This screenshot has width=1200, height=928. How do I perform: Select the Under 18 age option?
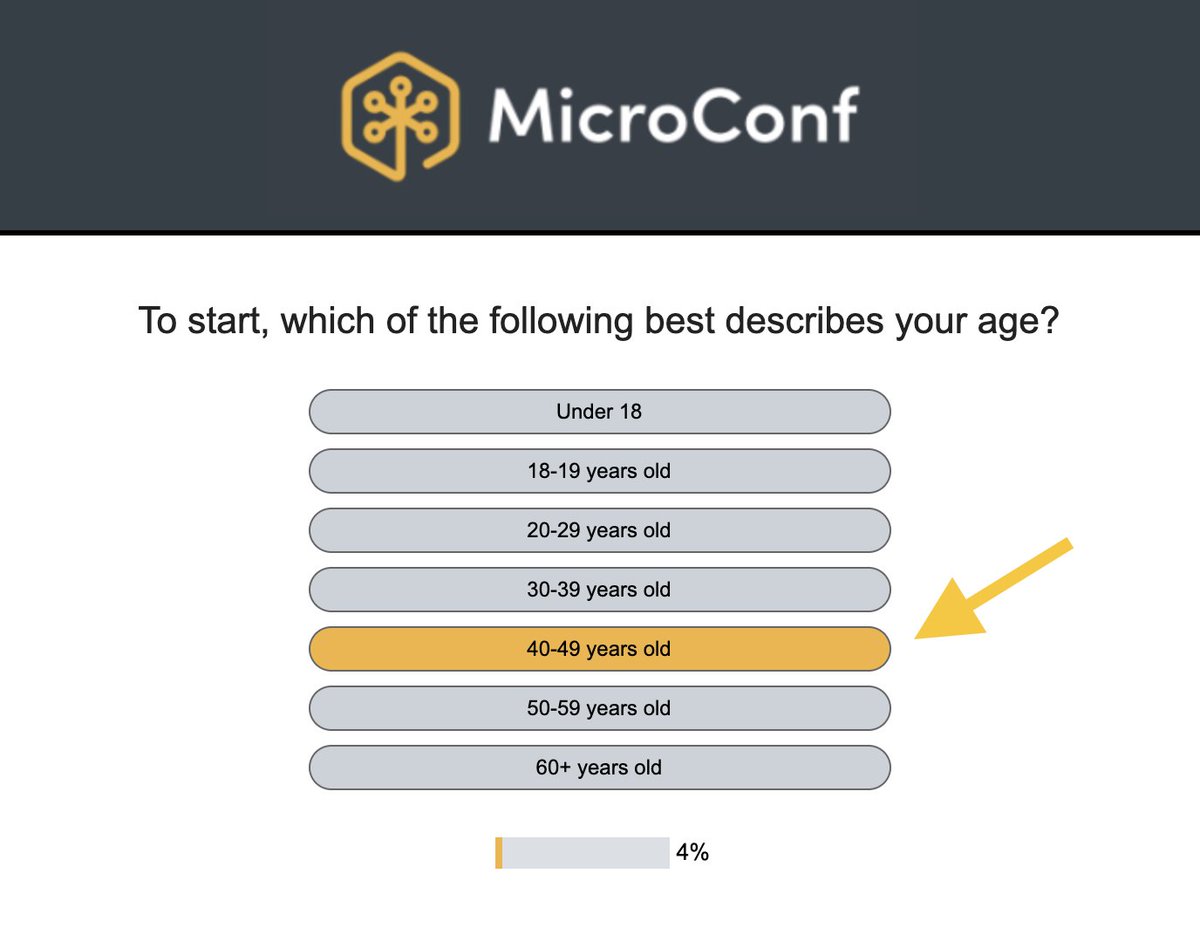pyautogui.click(x=599, y=411)
